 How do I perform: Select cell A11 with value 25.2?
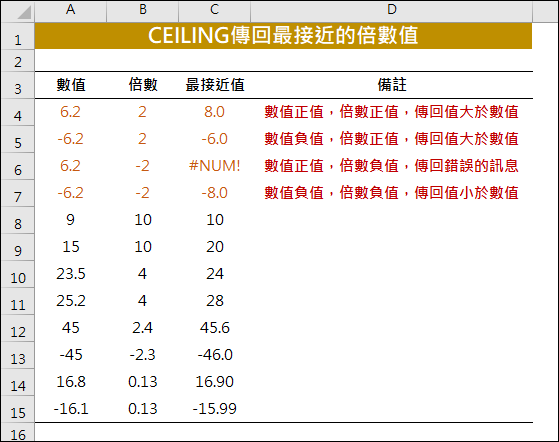71,301
